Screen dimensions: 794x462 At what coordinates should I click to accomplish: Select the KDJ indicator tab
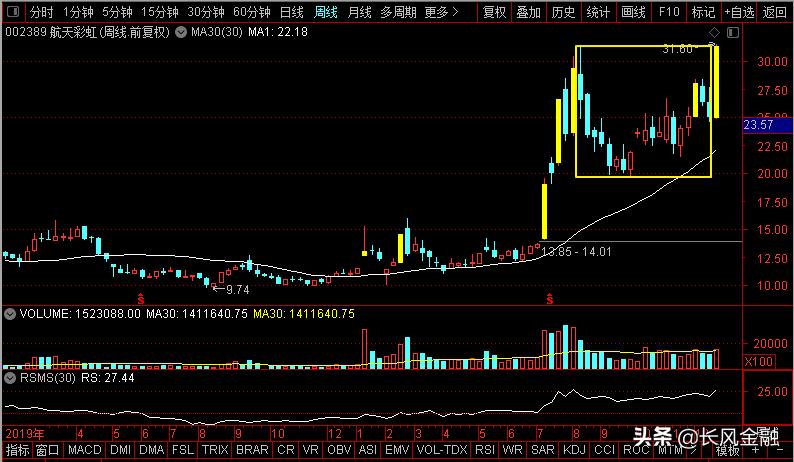tap(574, 450)
